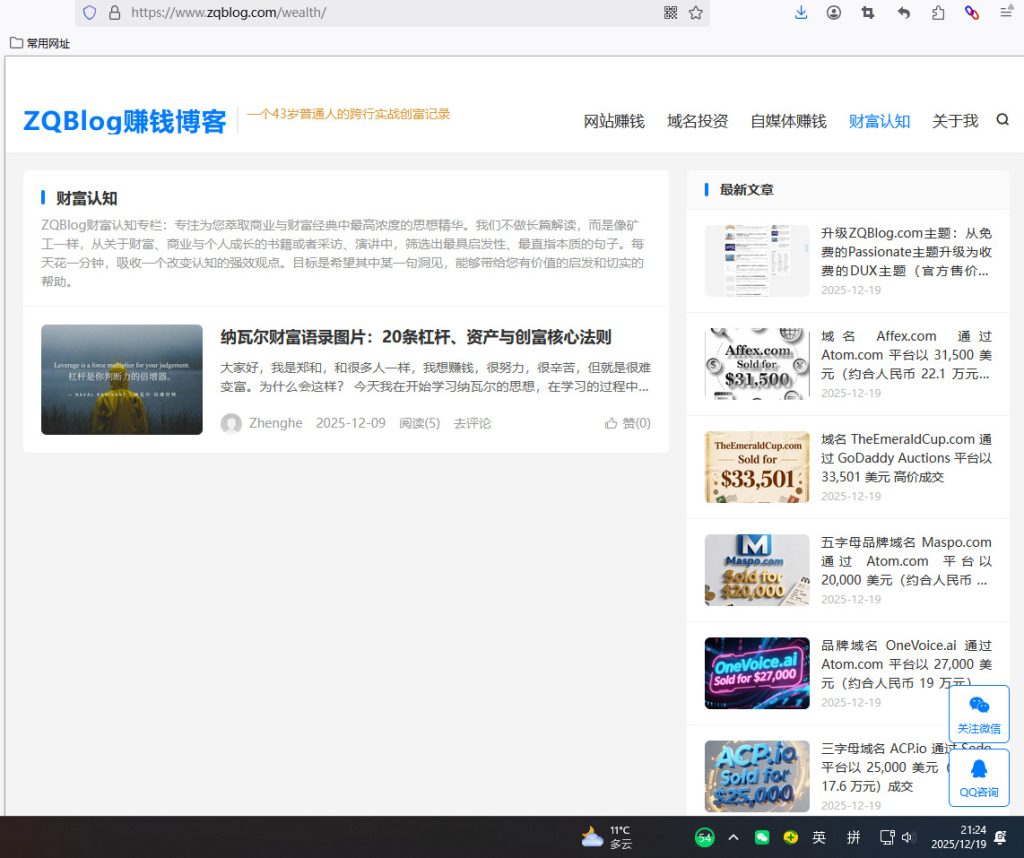Click the 去评论 comment link
The height and width of the screenshot is (858, 1024).
coord(472,423)
